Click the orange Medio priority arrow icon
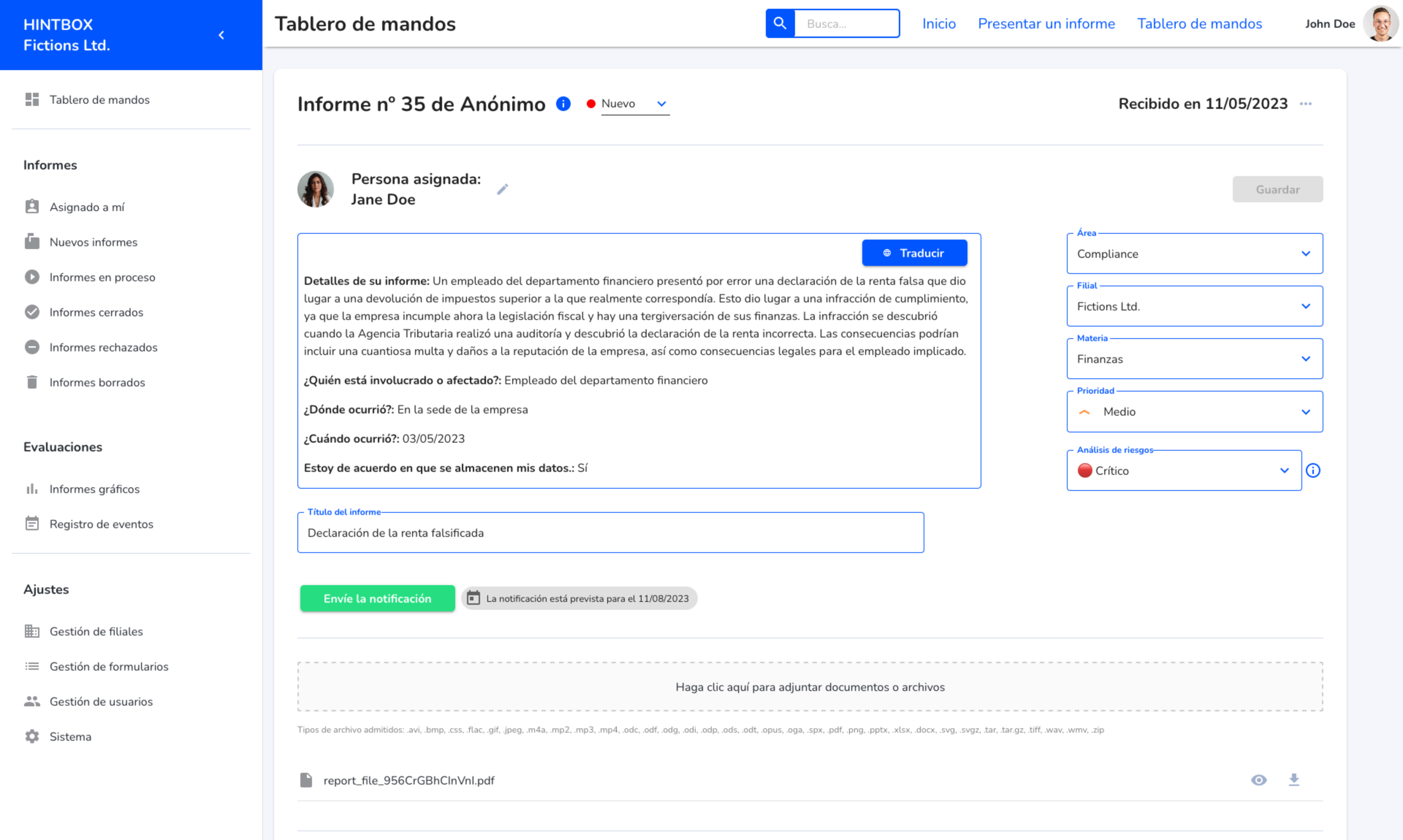1403x840 pixels. click(1084, 412)
